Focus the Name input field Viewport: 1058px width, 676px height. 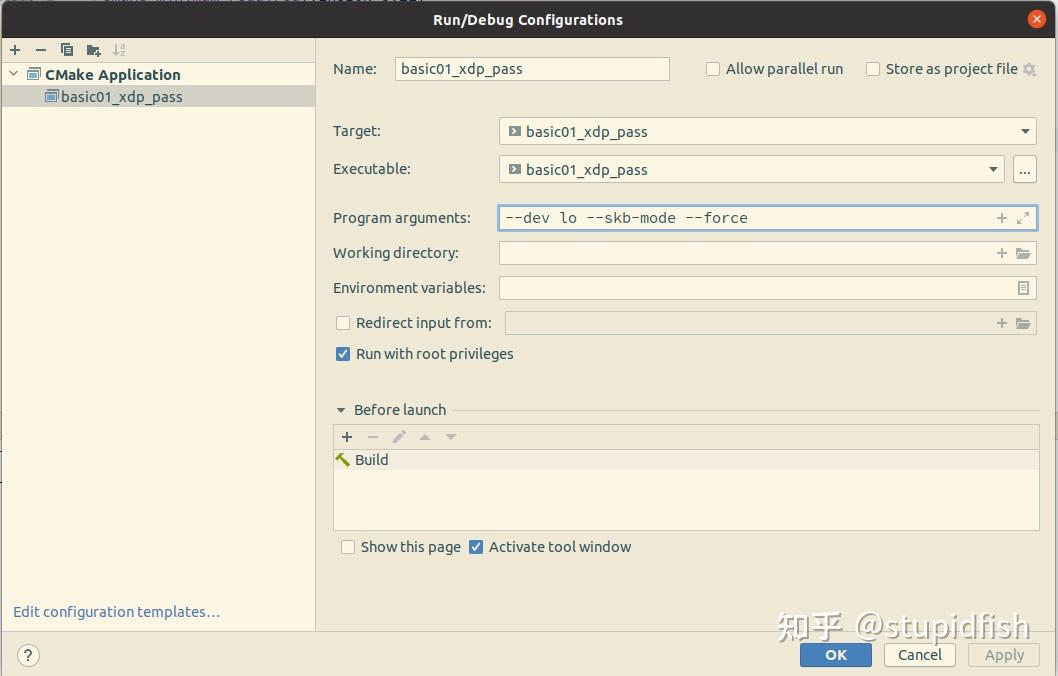pyautogui.click(x=532, y=69)
